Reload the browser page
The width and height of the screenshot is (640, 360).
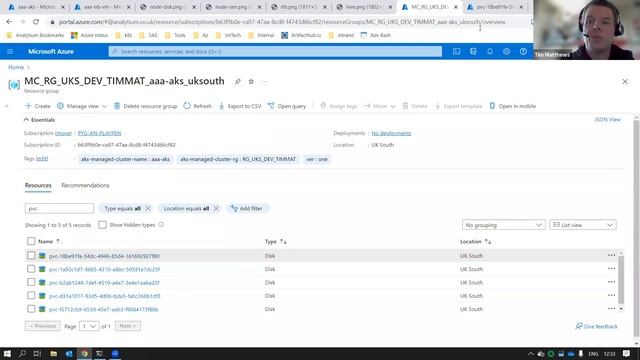36,22
